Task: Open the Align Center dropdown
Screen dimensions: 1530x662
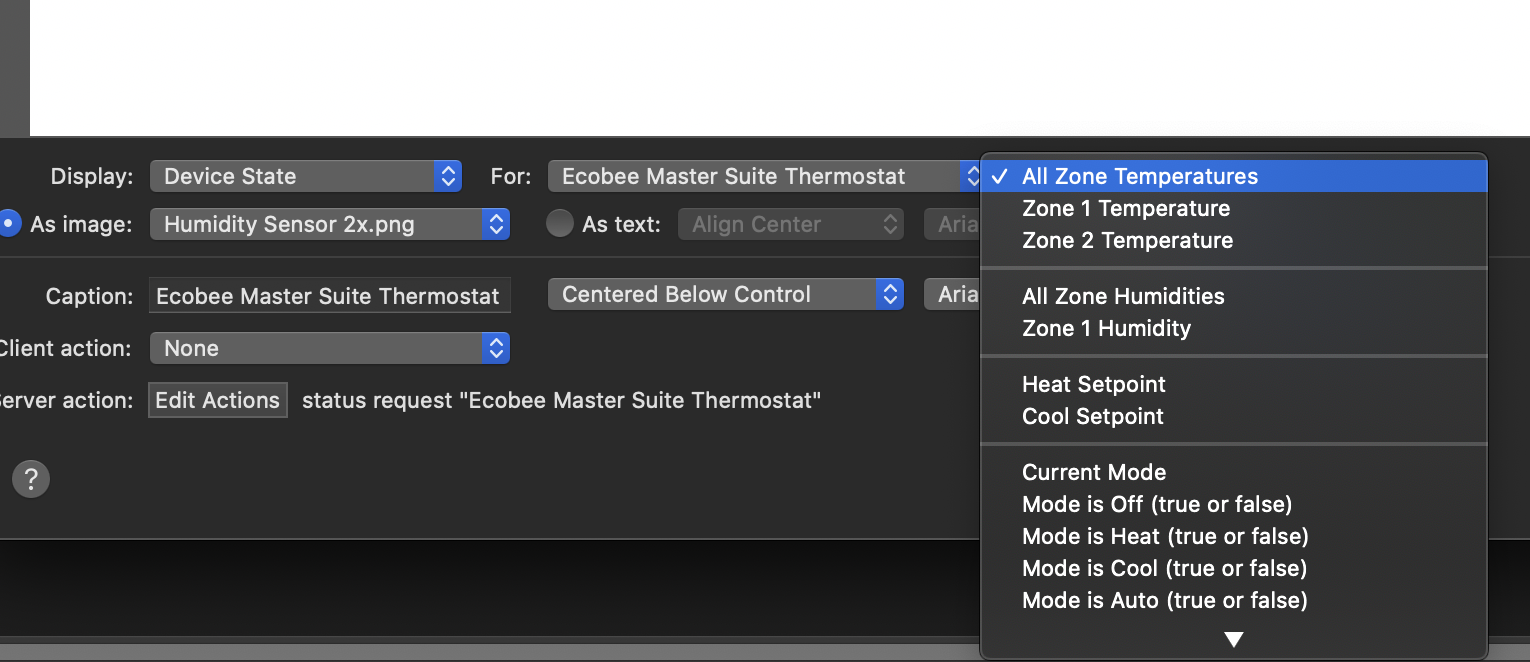Action: (x=791, y=224)
